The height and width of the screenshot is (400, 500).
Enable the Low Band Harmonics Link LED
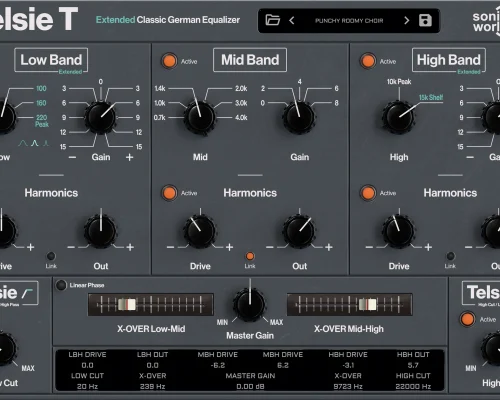click(x=51, y=256)
